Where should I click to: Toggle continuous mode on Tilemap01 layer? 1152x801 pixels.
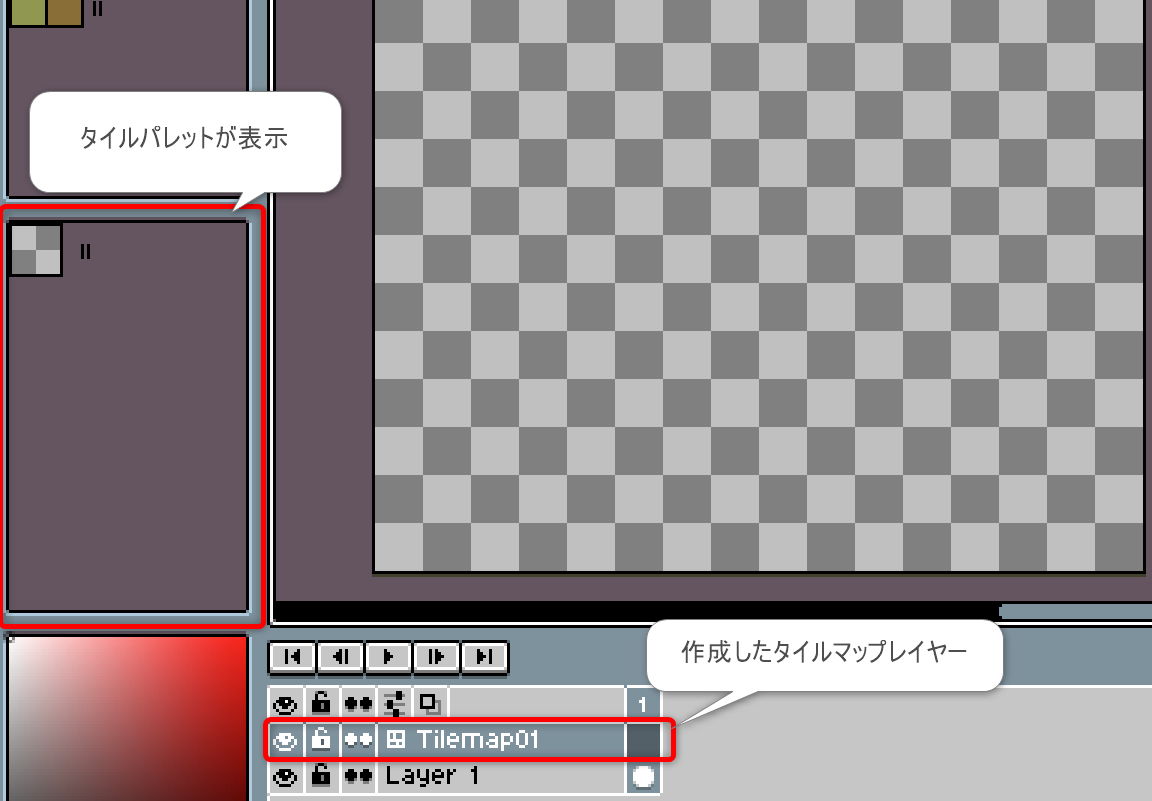(x=358, y=740)
